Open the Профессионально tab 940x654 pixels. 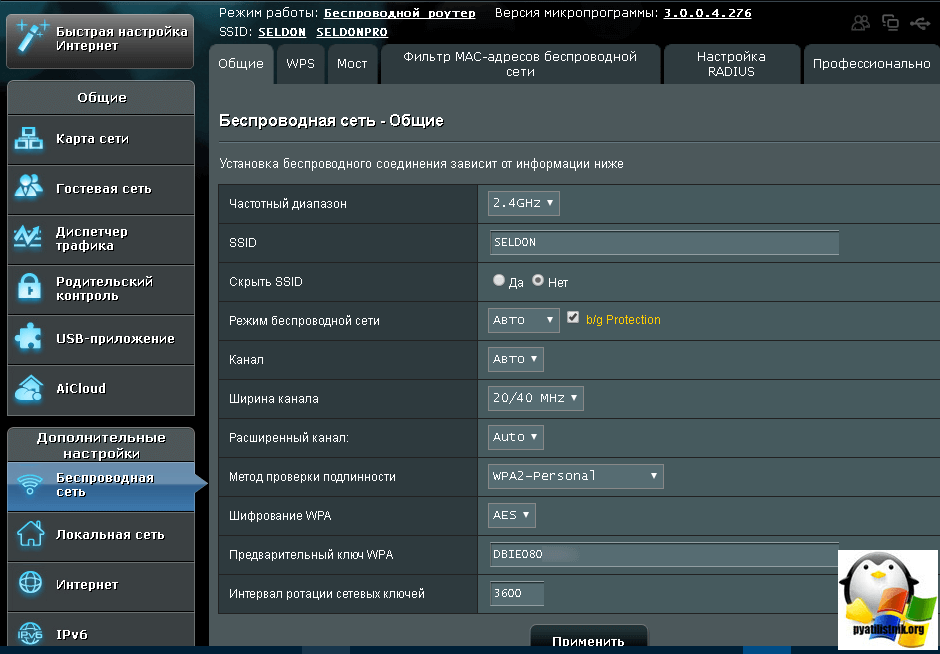click(871, 64)
